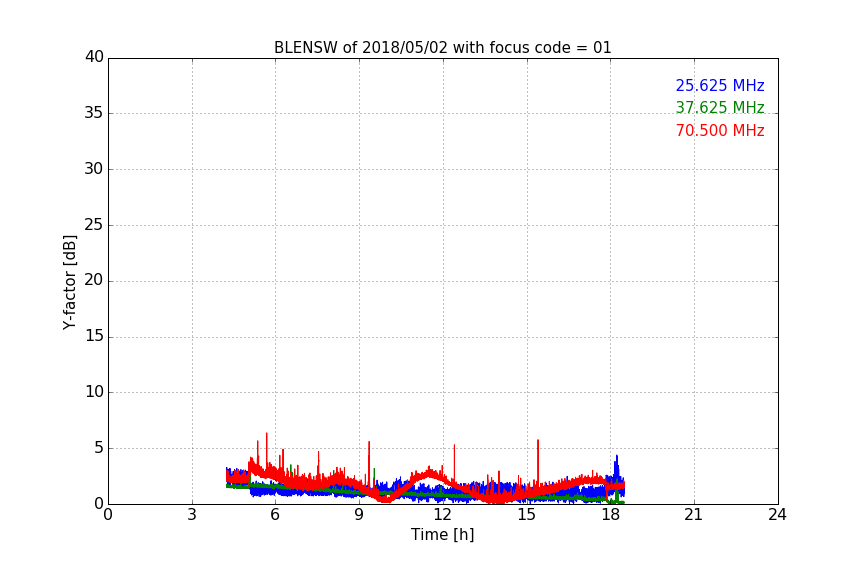Screen dimensions: 864x576
Task: Click the plot title 'BLENSW of 2018/05/02 with focus code = 01'
Action: click(442, 48)
